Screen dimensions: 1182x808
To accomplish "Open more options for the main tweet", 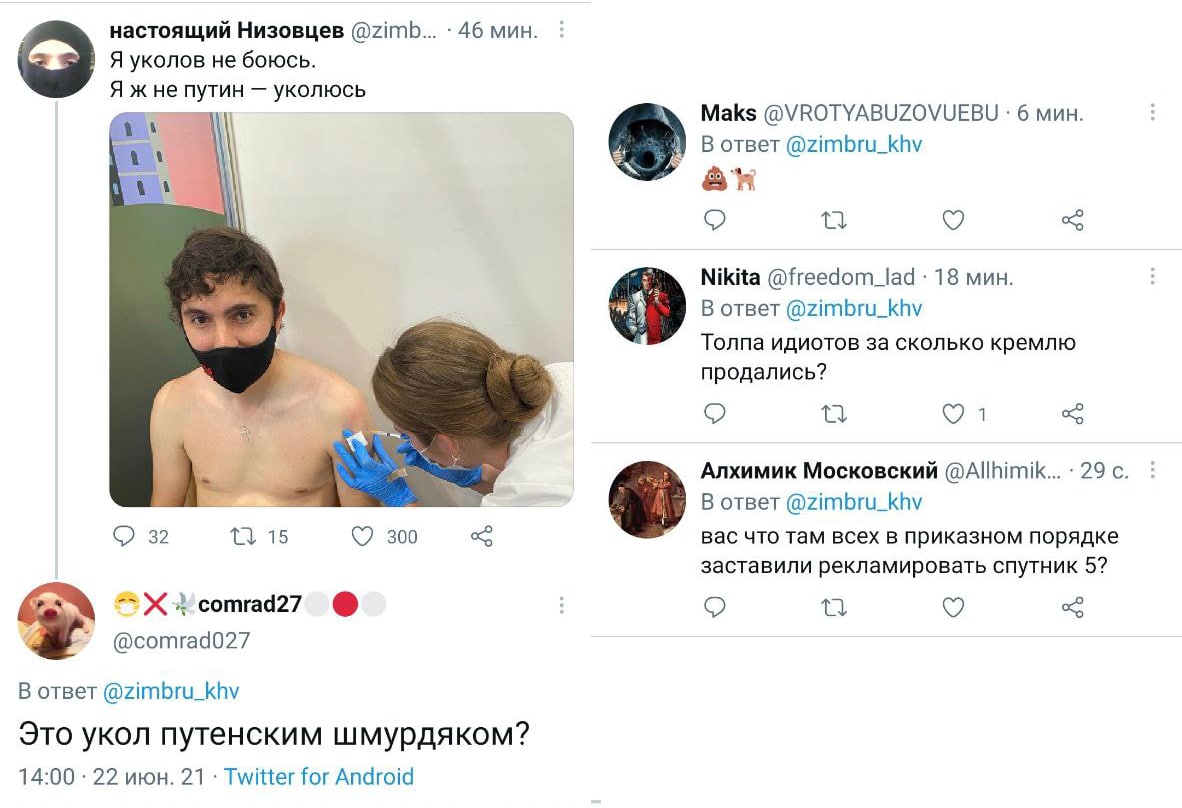I will point(562,29).
